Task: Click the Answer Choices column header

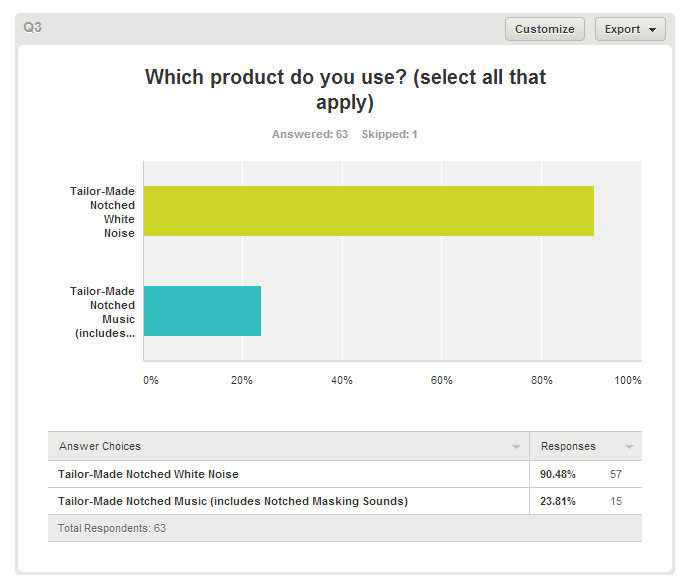Action: click(100, 446)
